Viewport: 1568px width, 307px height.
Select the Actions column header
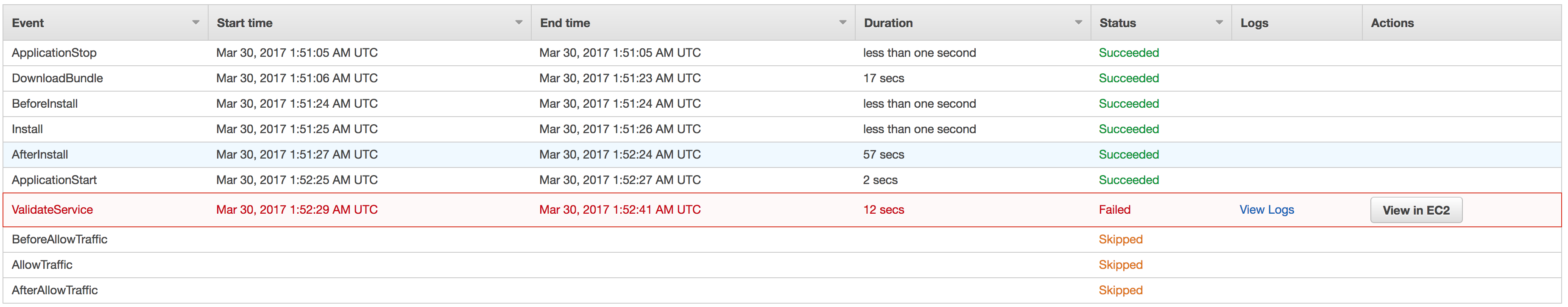pyautogui.click(x=1462, y=22)
